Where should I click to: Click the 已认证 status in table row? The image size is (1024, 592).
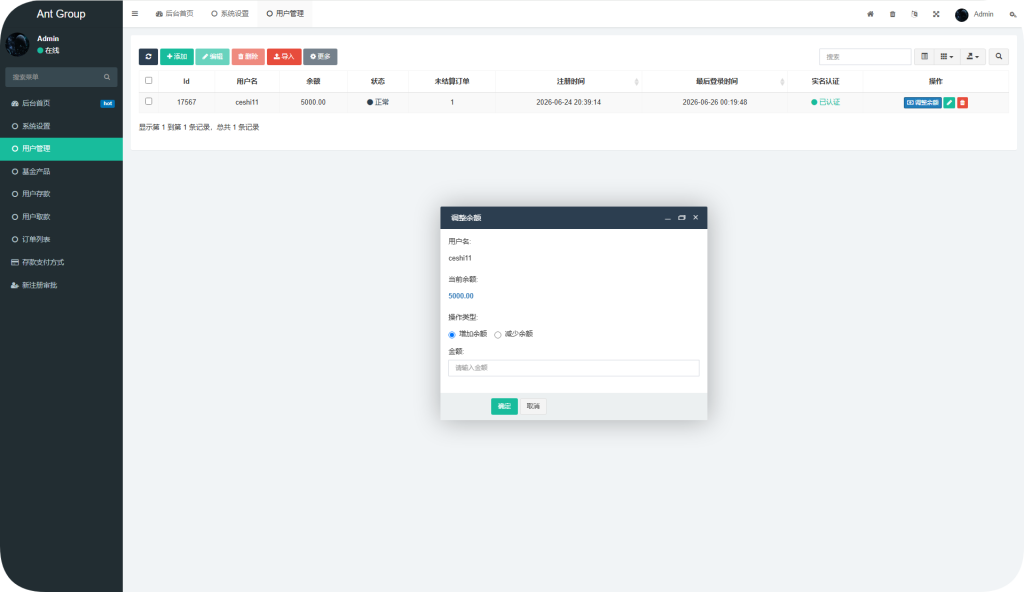pyautogui.click(x=825, y=103)
